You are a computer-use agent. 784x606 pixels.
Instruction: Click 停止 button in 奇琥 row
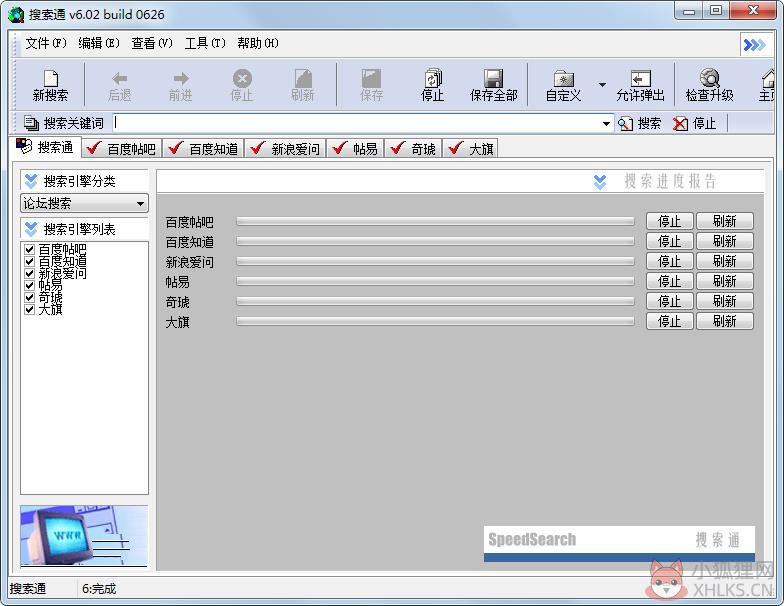[x=670, y=301]
